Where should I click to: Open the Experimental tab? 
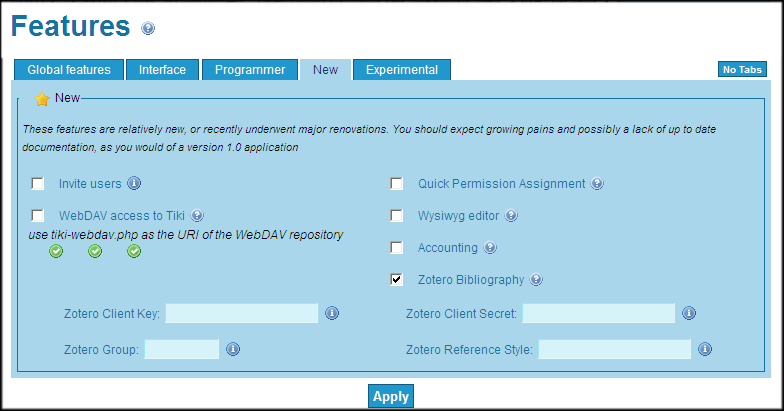point(402,70)
